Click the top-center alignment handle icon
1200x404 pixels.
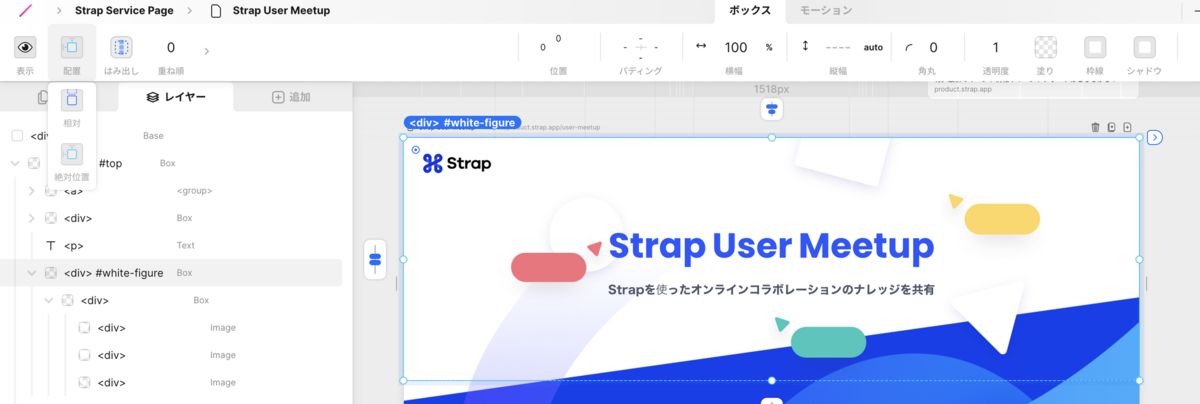[771, 109]
